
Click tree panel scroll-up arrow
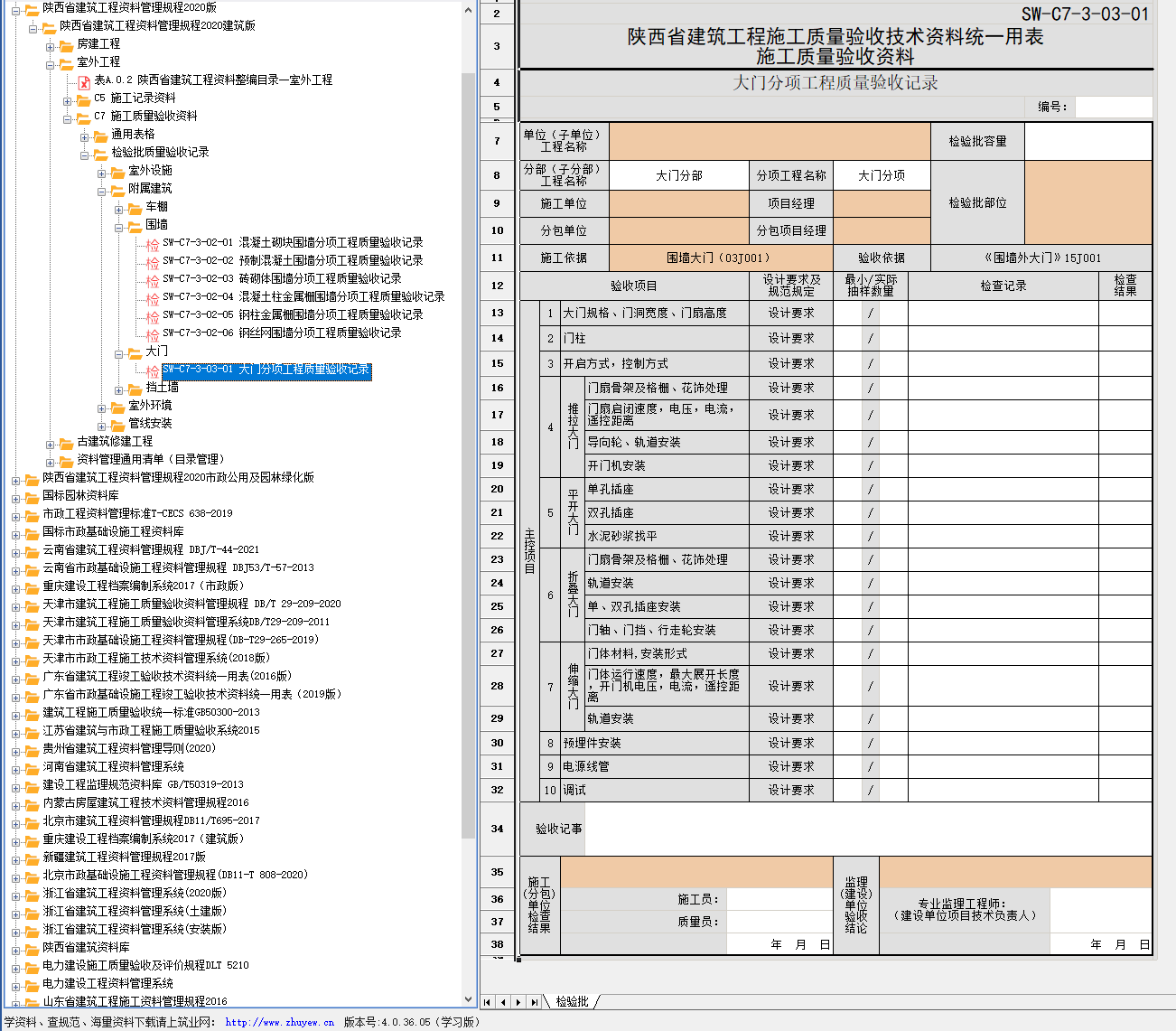[468, 9]
